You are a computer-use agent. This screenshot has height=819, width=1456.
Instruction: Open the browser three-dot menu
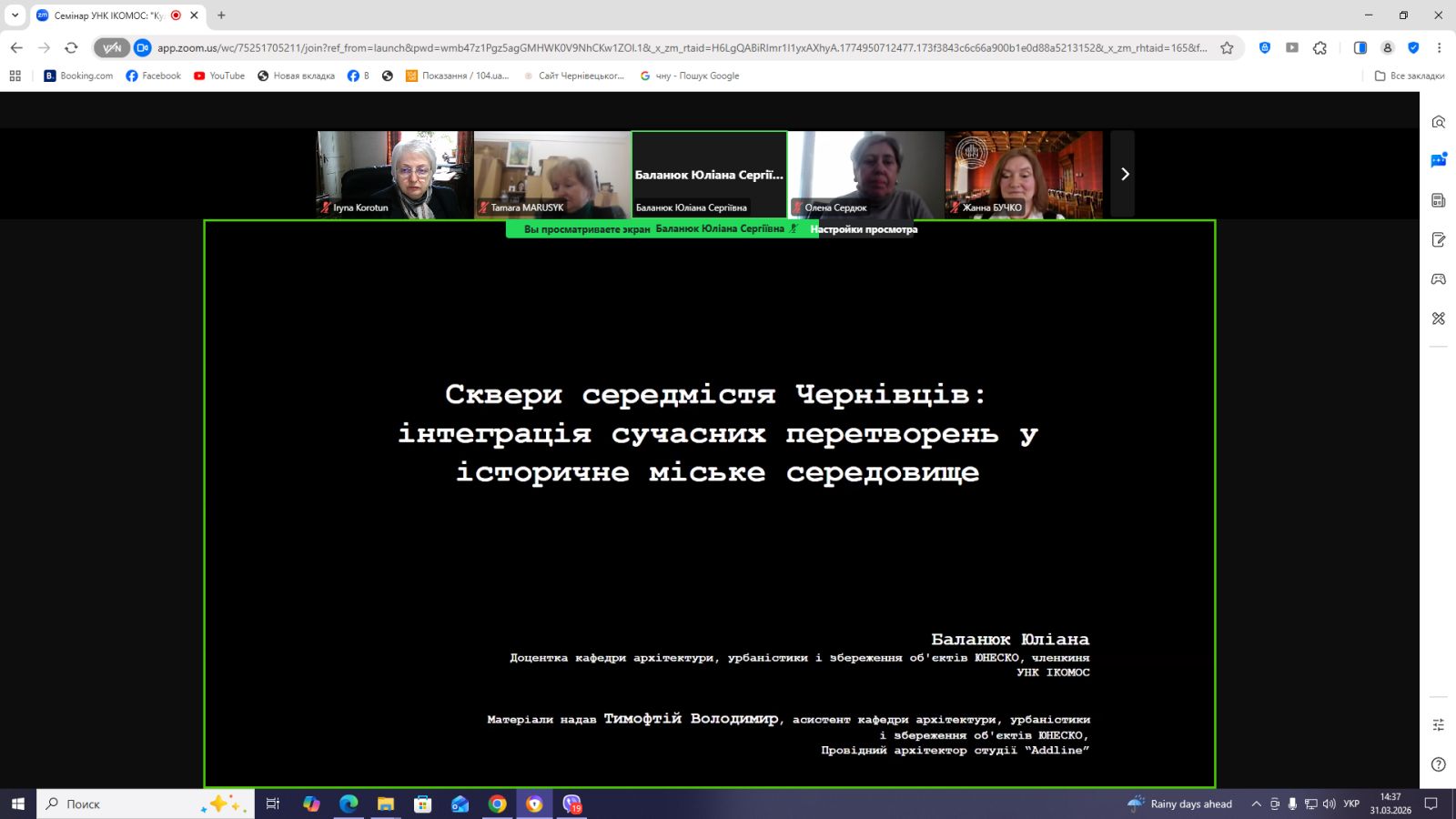[x=1440, y=48]
